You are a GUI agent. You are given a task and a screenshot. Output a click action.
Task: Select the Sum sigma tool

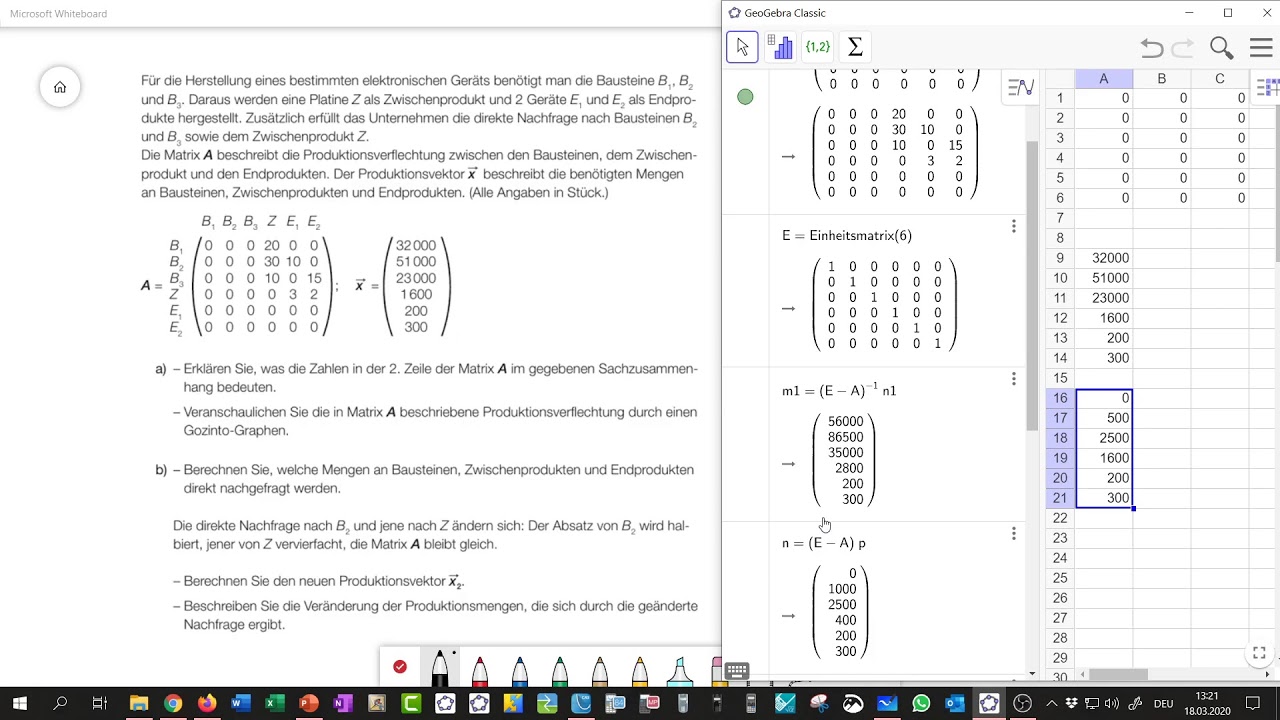coord(855,47)
